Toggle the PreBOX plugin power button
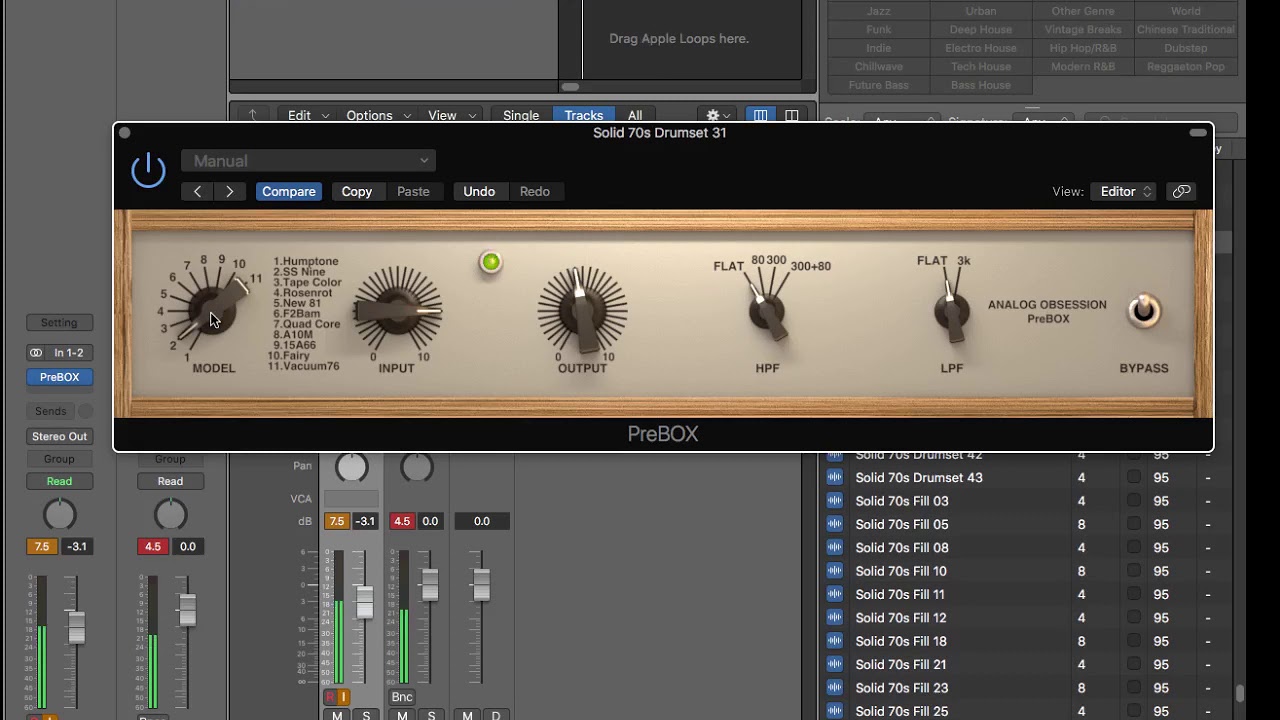Screen dimensions: 1280x720 pos(148,170)
